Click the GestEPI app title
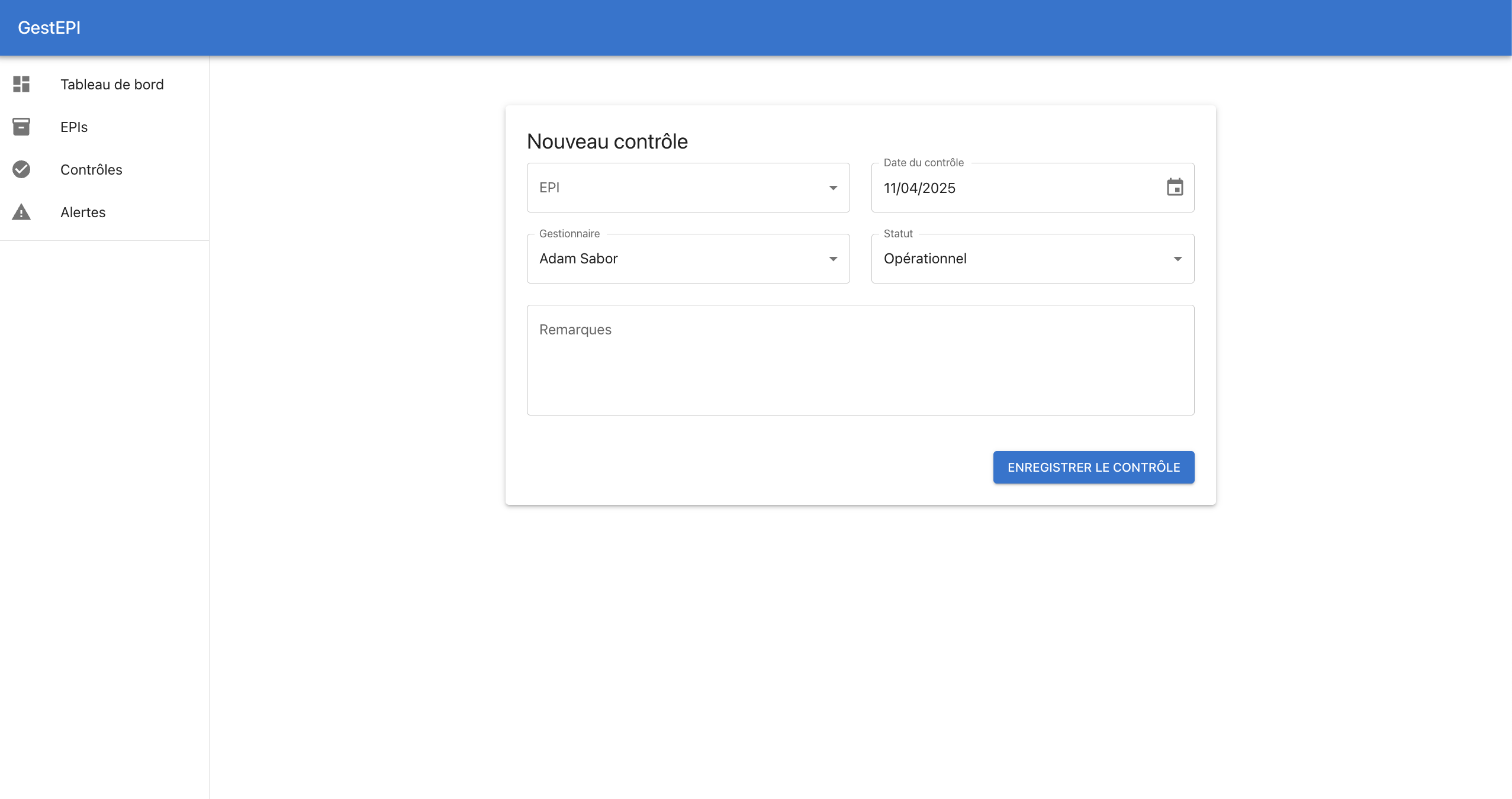1512x799 pixels. [x=49, y=28]
